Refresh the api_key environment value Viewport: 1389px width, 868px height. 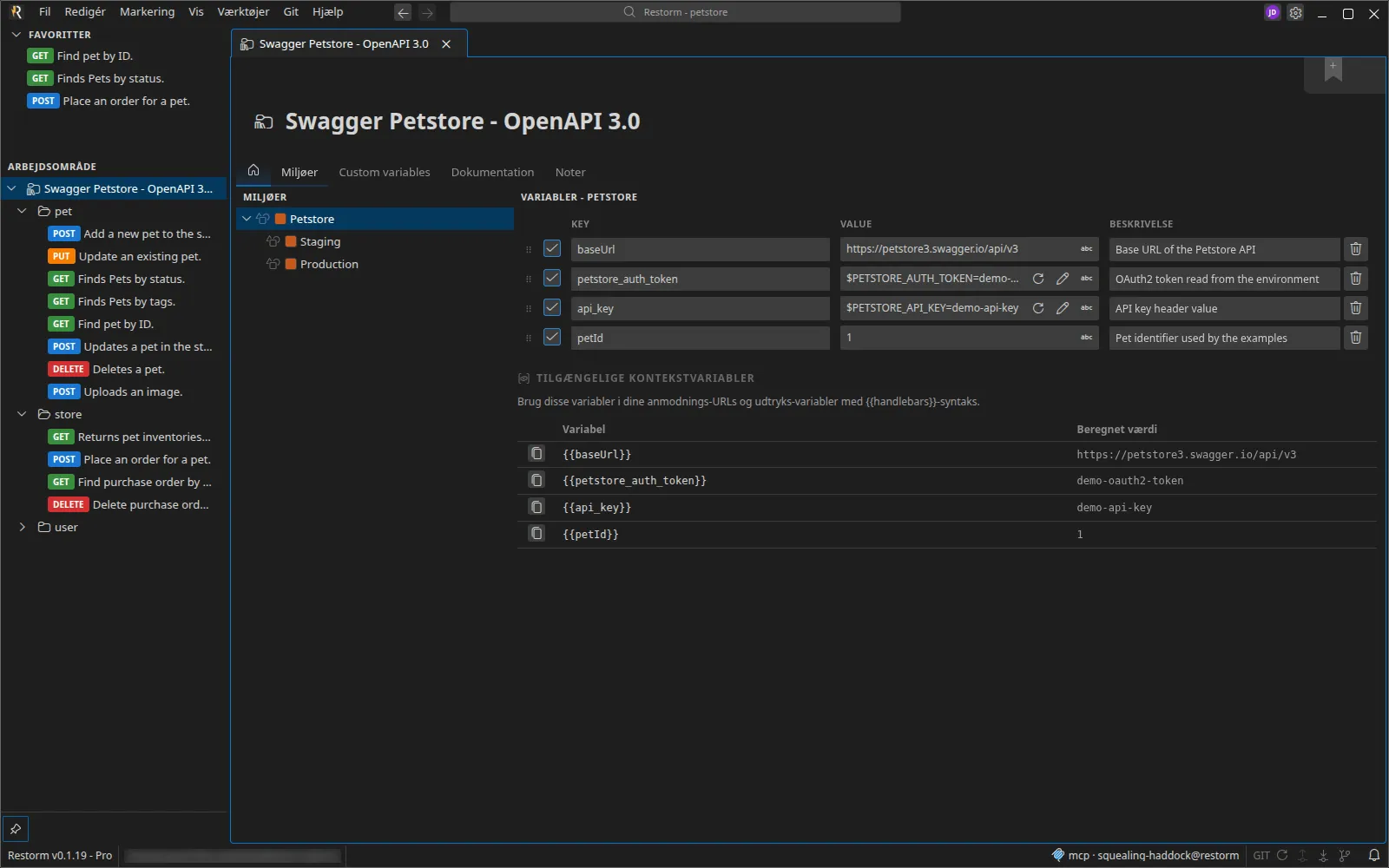pos(1037,308)
